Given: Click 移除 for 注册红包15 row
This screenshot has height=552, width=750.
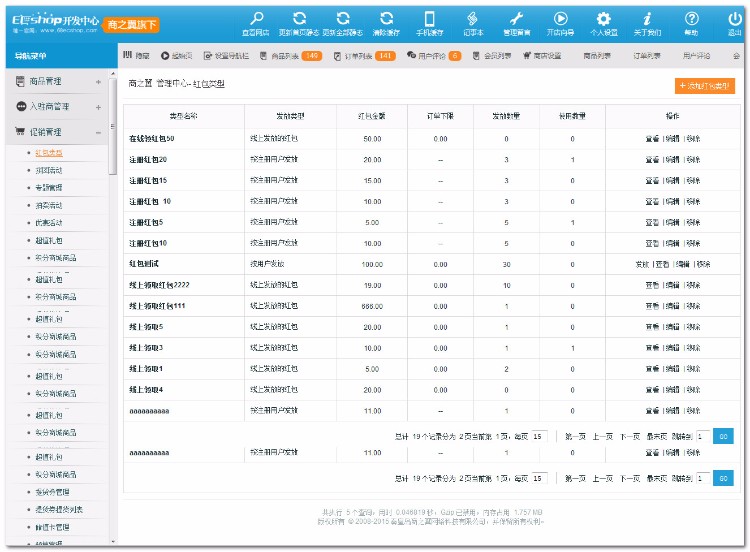Looking at the screenshot, I should point(693,181).
